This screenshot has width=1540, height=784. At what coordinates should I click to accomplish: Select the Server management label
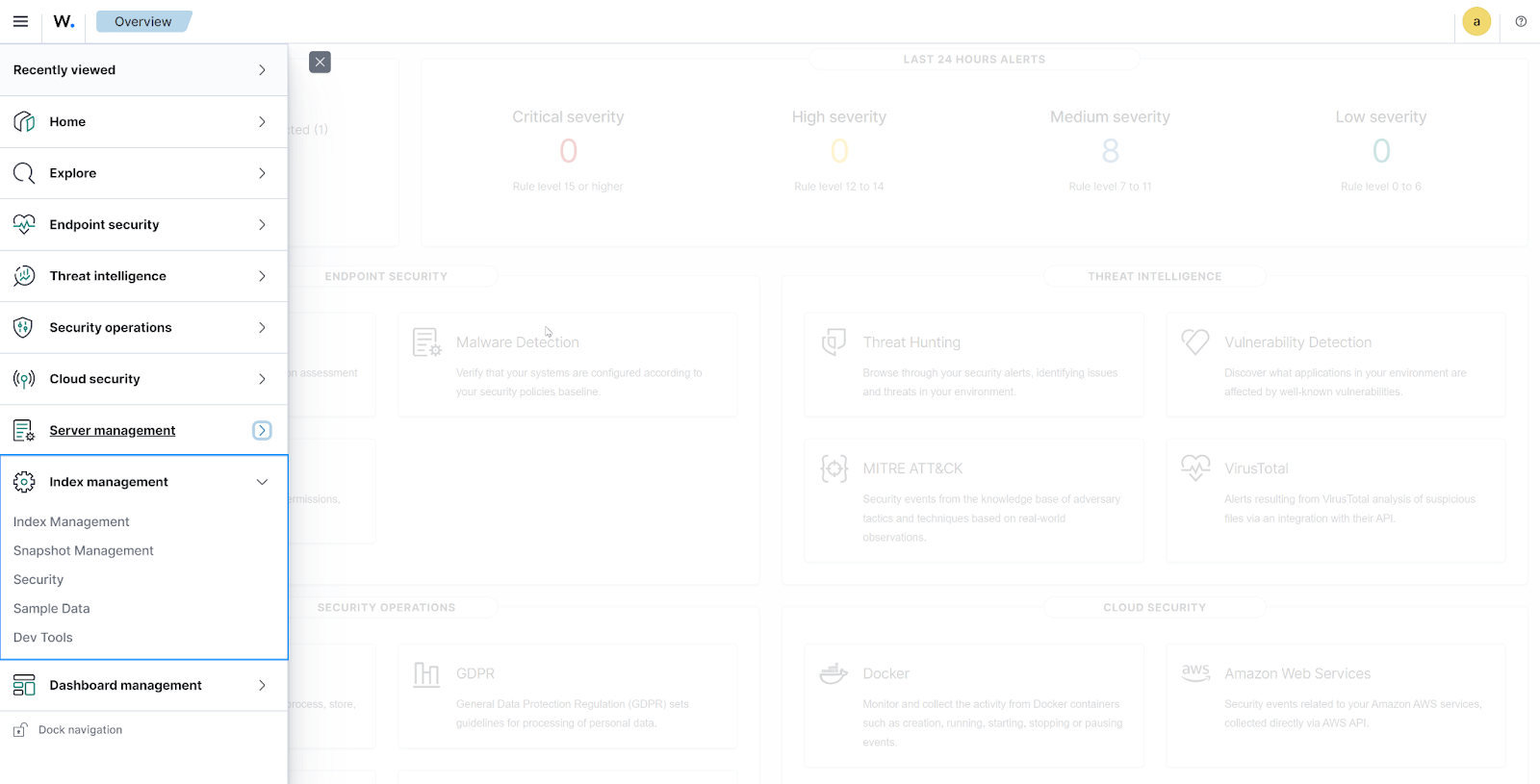[113, 430]
